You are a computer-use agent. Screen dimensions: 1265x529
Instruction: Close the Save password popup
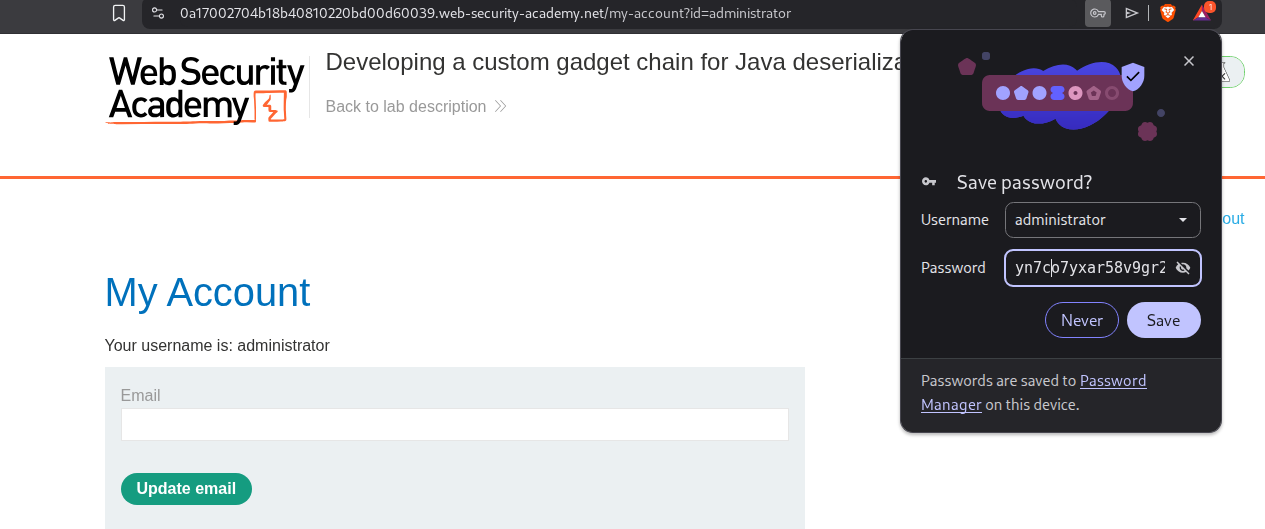pos(1188,61)
